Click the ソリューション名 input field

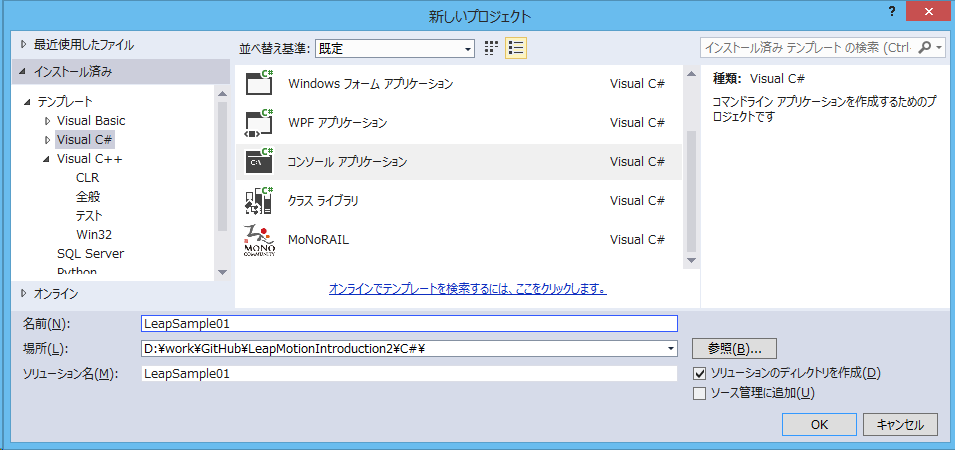[409, 373]
